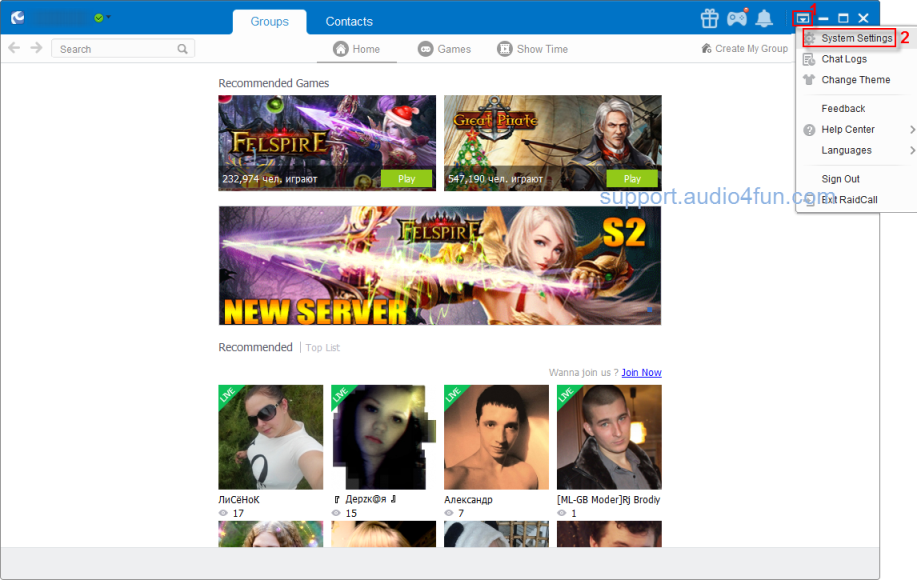Click the Home icon in navigation
This screenshot has height=580, width=917.
[x=340, y=49]
